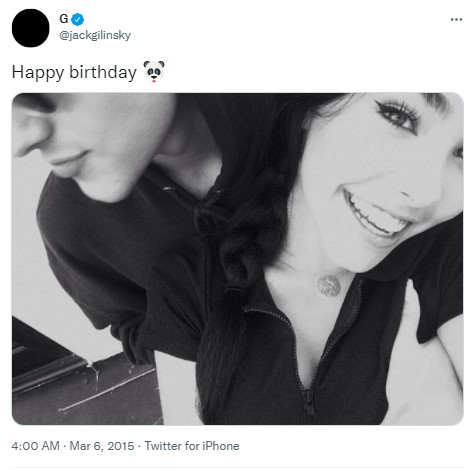Open the @jackgilinsky profile handle link
Viewport: 468px width, 471px height.
click(x=95, y=35)
